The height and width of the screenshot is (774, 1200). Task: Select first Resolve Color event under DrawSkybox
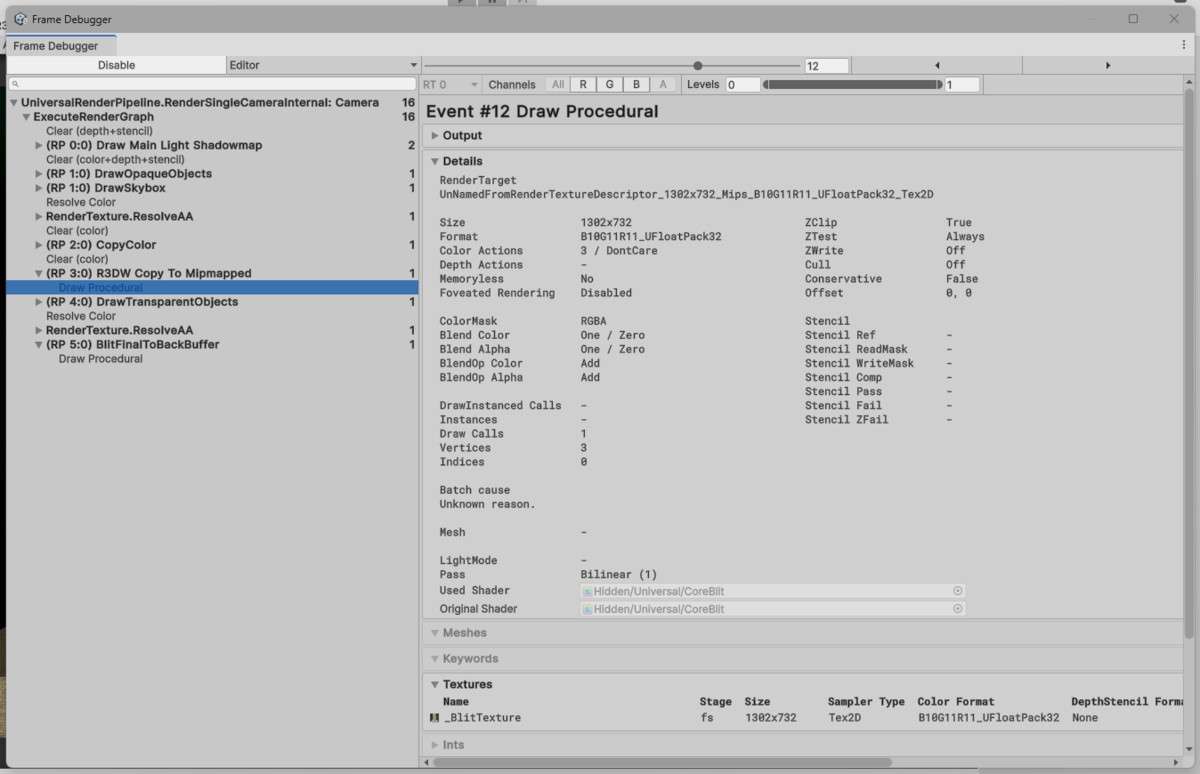(x=212, y=202)
